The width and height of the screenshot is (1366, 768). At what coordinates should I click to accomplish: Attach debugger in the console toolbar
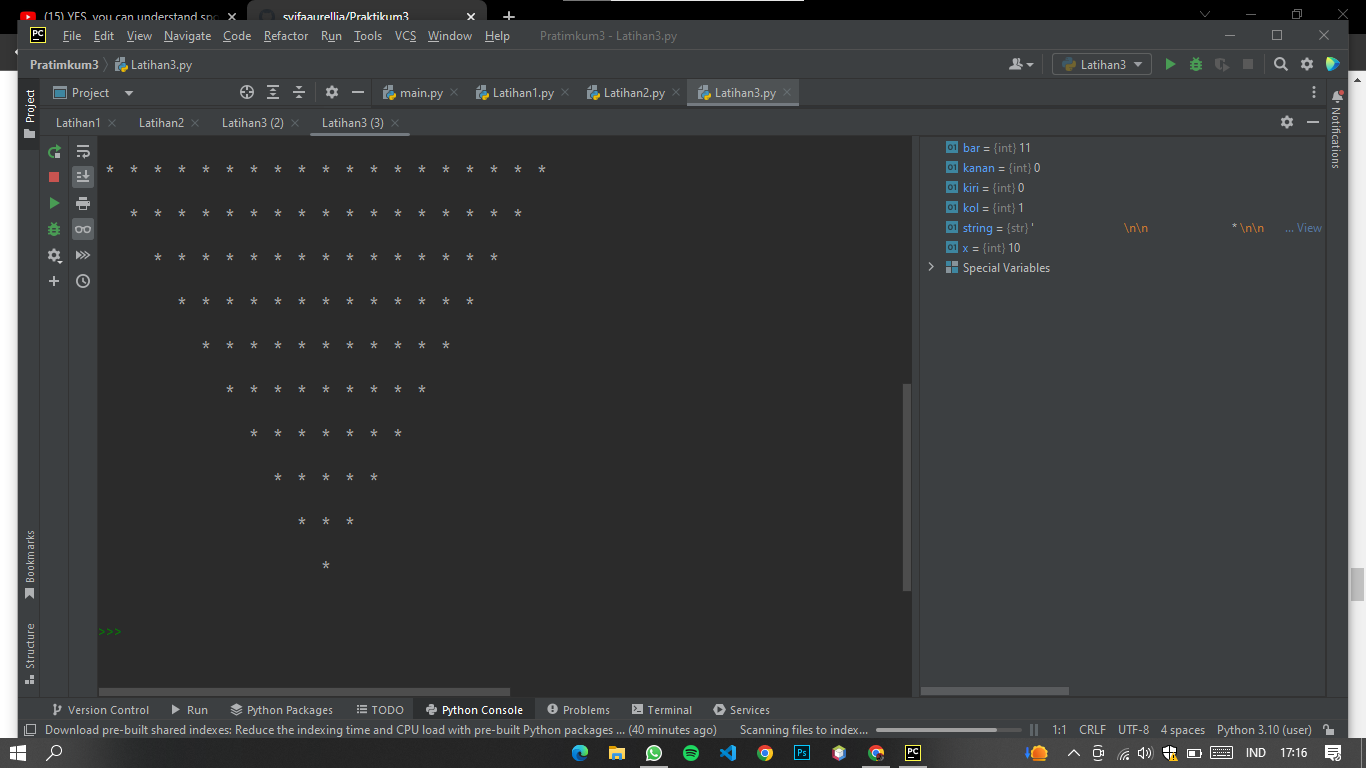click(x=54, y=229)
